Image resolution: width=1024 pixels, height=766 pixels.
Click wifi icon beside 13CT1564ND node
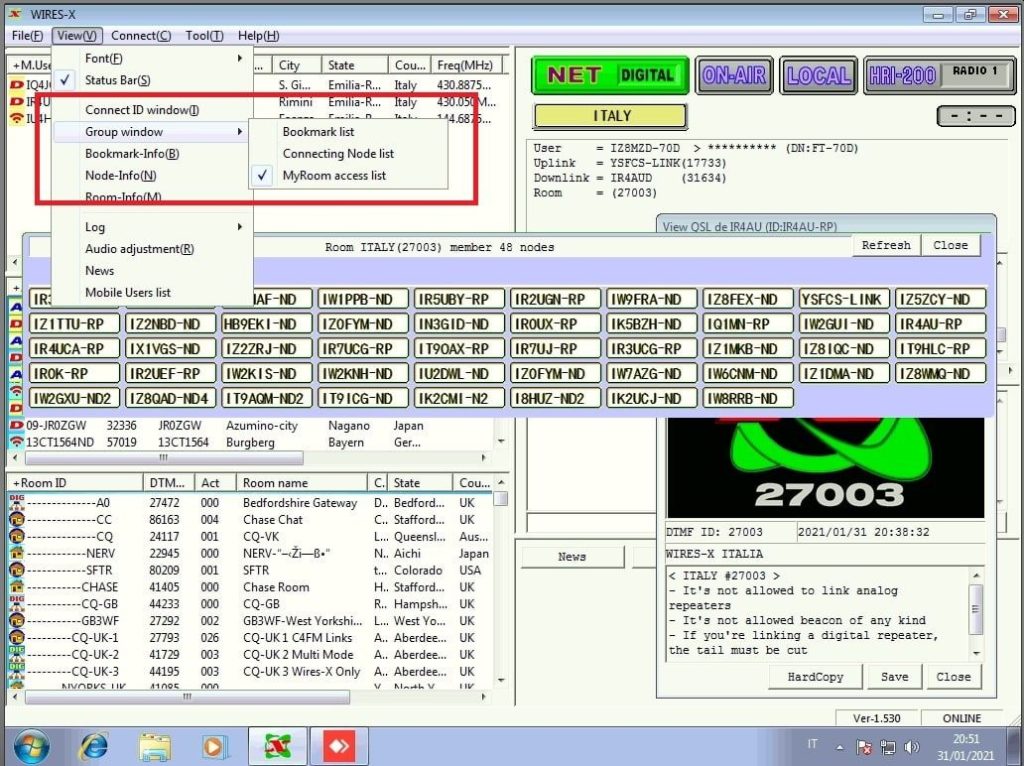coord(16,442)
